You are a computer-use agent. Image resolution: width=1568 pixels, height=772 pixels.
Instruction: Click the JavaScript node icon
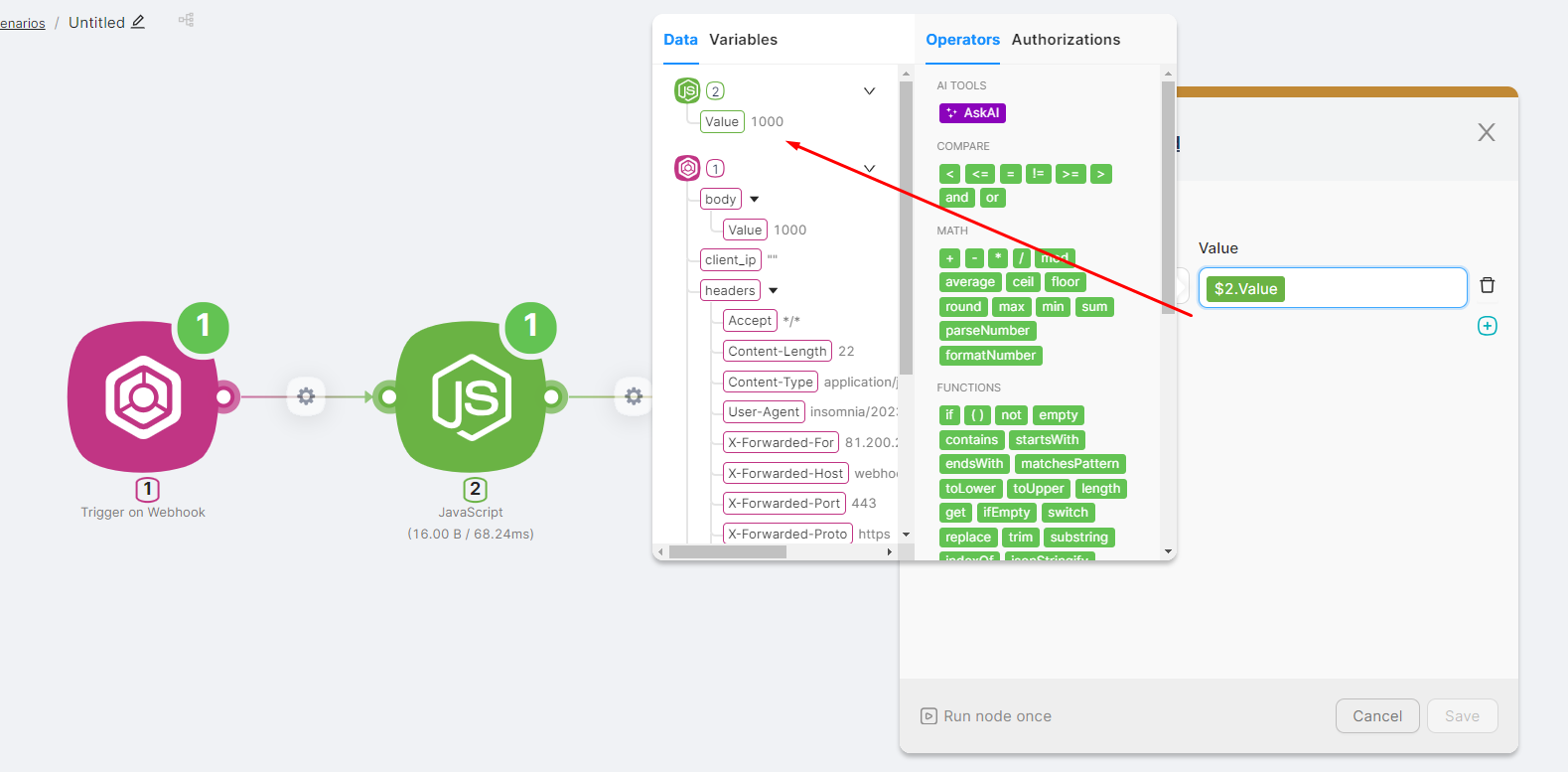[471, 397]
